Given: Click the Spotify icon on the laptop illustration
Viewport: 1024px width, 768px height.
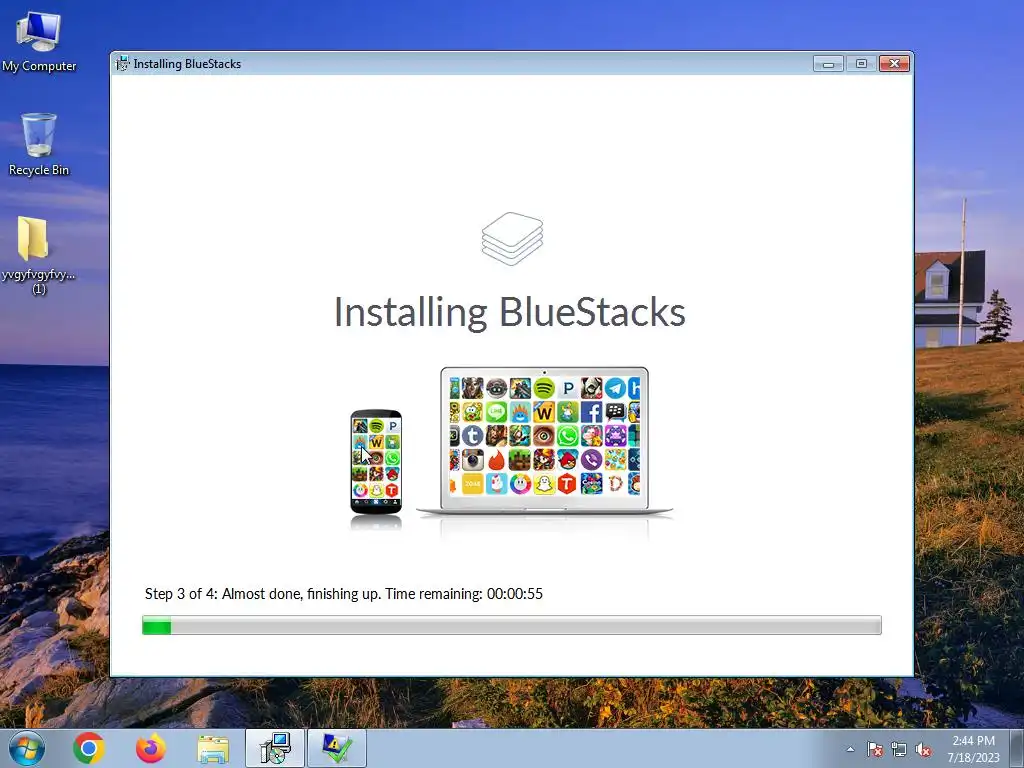Looking at the screenshot, I should (544, 389).
